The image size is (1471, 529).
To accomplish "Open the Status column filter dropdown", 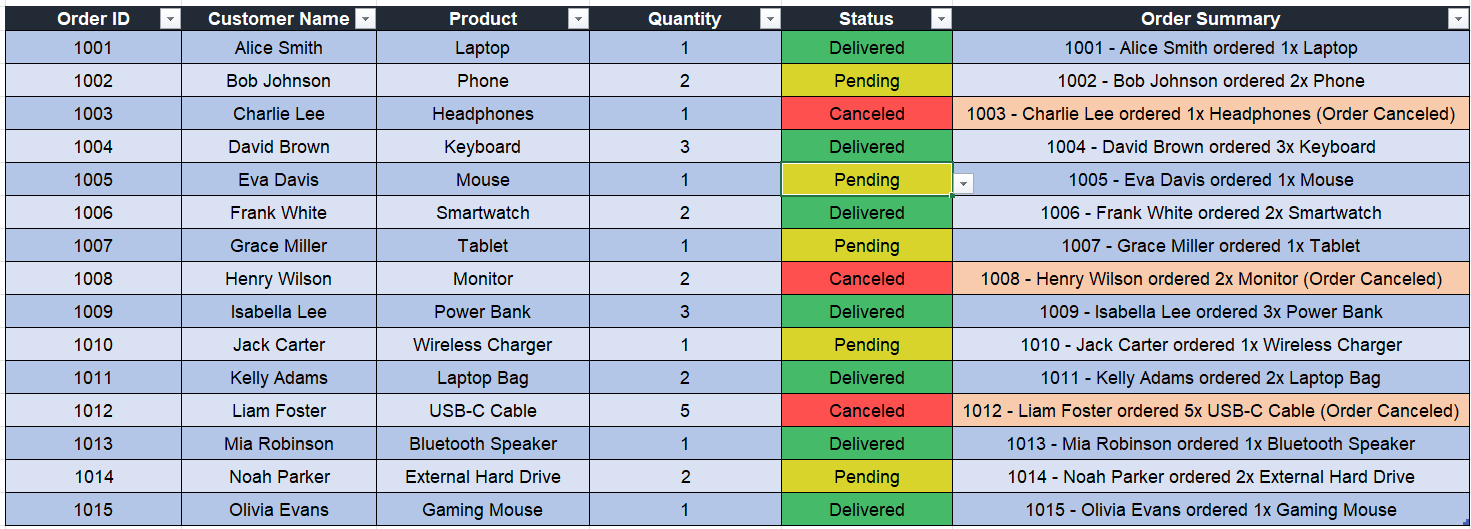I will pyautogui.click(x=941, y=19).
